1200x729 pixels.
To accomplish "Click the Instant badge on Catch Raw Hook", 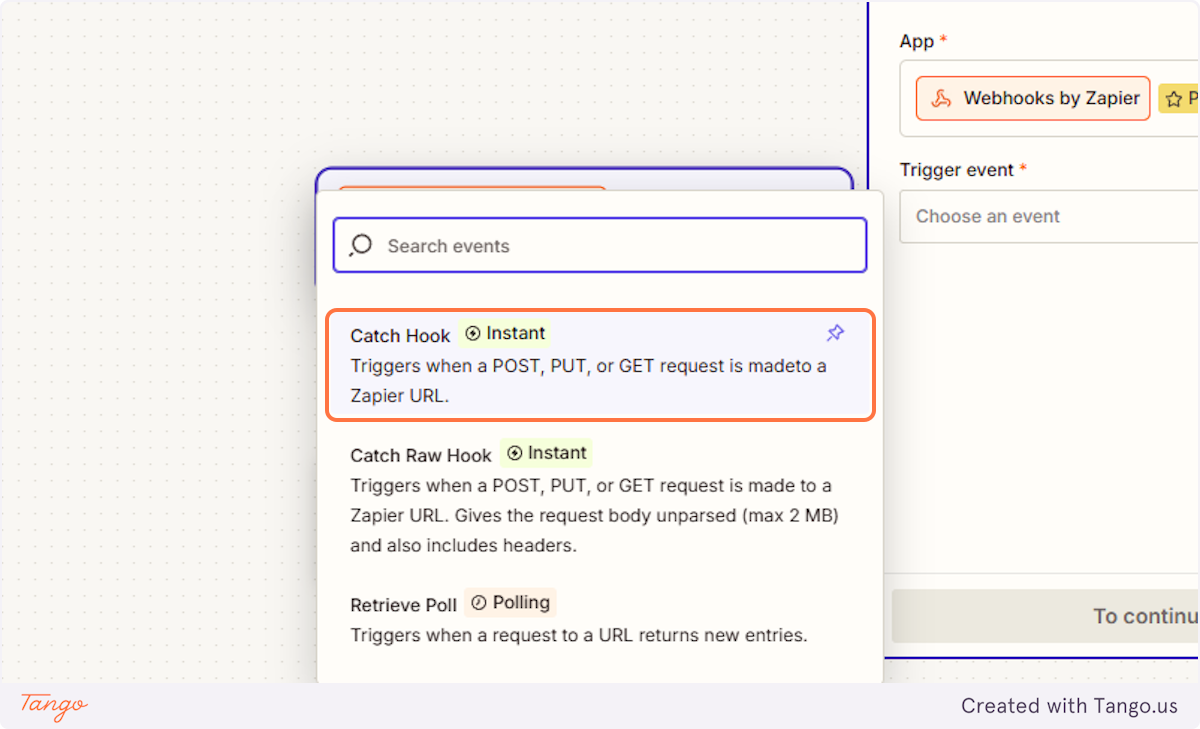I will point(546,454).
